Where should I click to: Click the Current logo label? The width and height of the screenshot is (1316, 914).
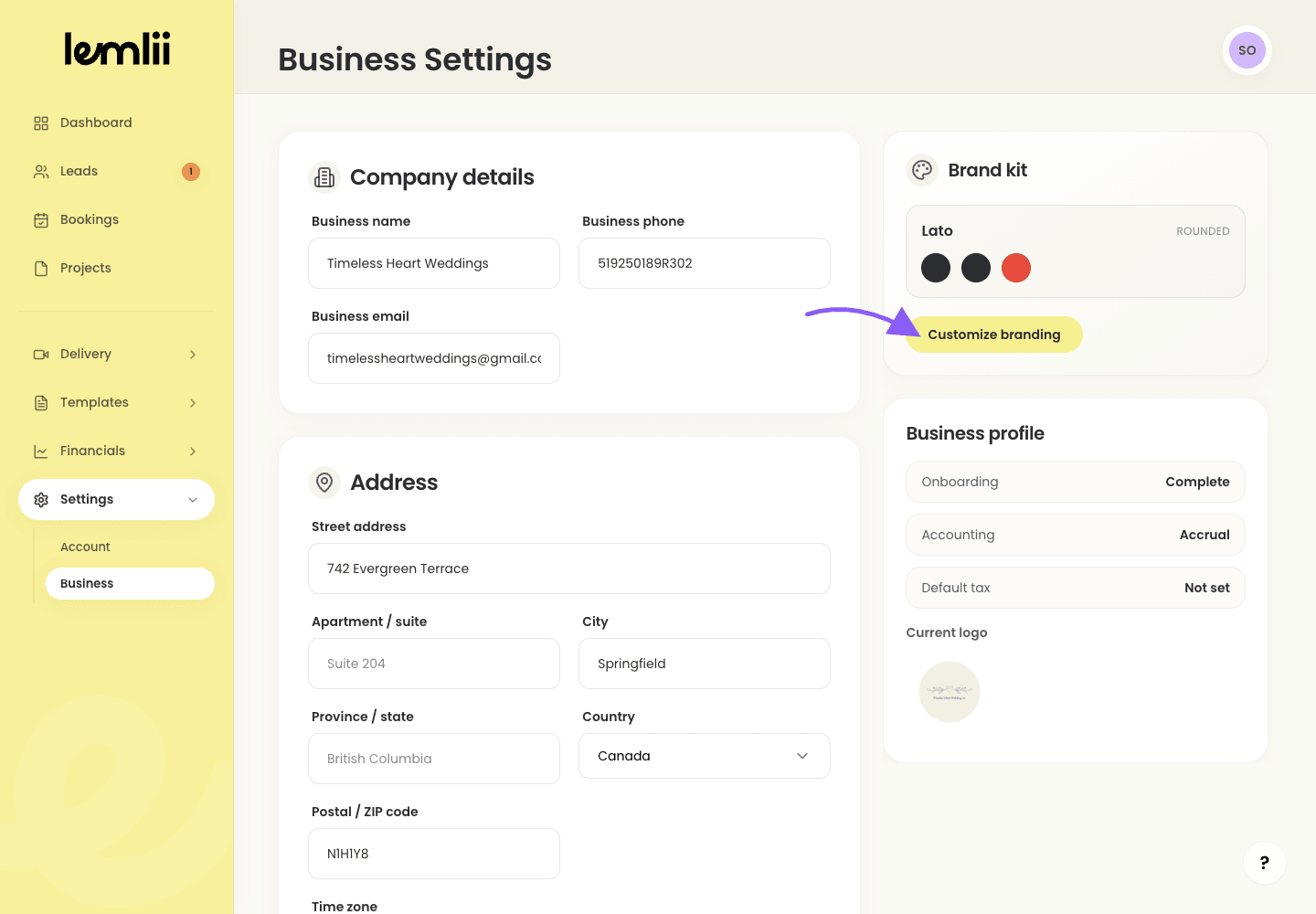tap(947, 632)
